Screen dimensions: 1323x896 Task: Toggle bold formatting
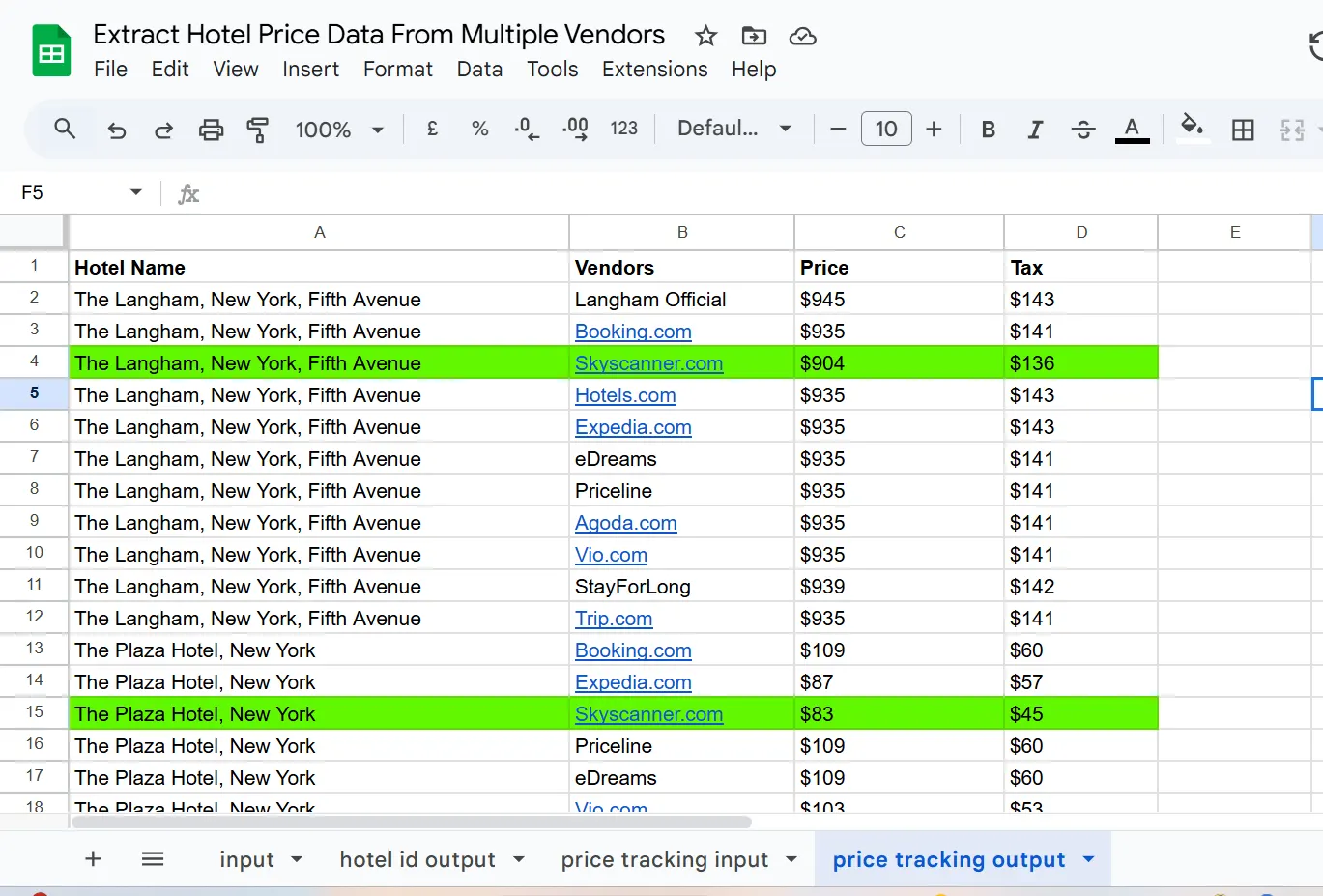pyautogui.click(x=988, y=130)
